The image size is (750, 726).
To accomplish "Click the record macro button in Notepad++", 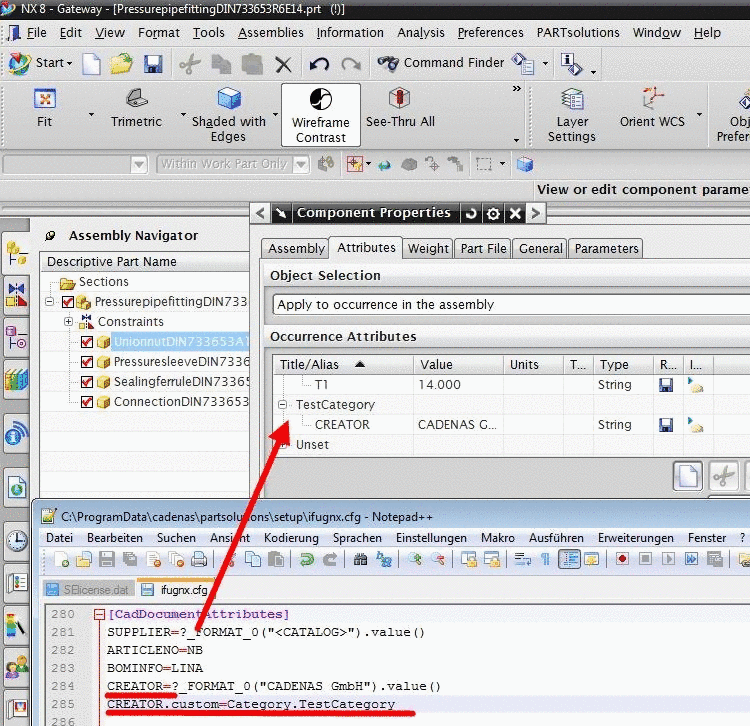I will tap(622, 559).
